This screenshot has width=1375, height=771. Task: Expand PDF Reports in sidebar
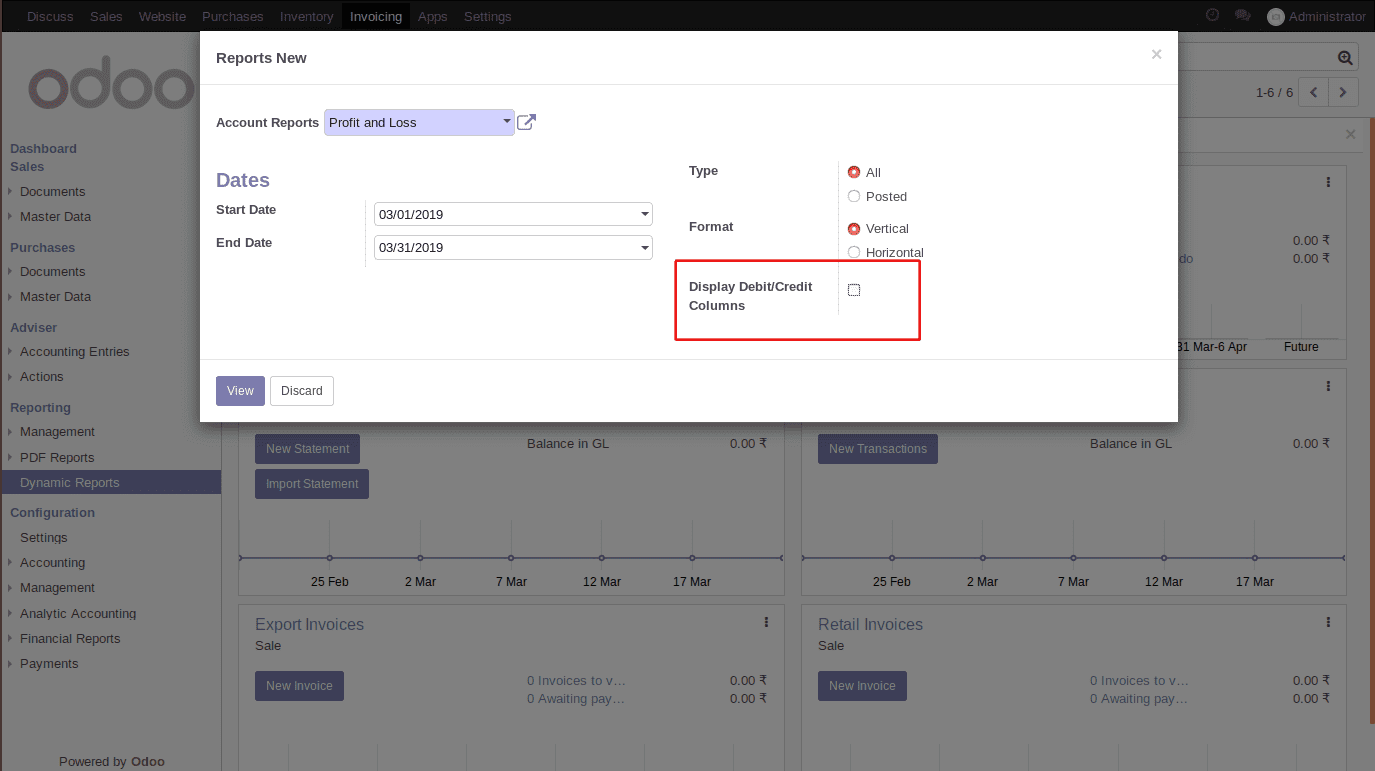pyautogui.click(x=57, y=457)
